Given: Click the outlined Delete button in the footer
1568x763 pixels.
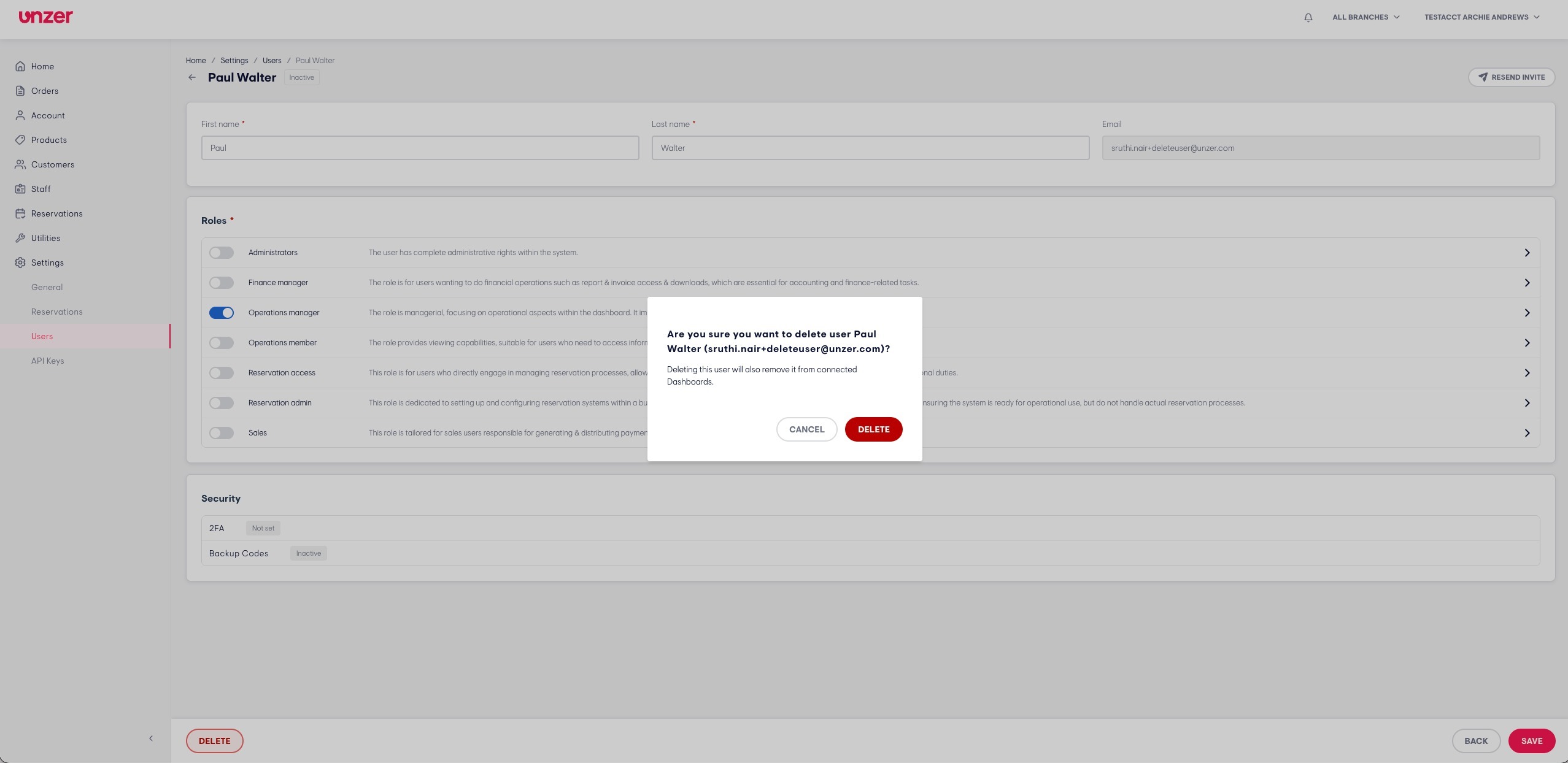Looking at the screenshot, I should tap(215, 741).
